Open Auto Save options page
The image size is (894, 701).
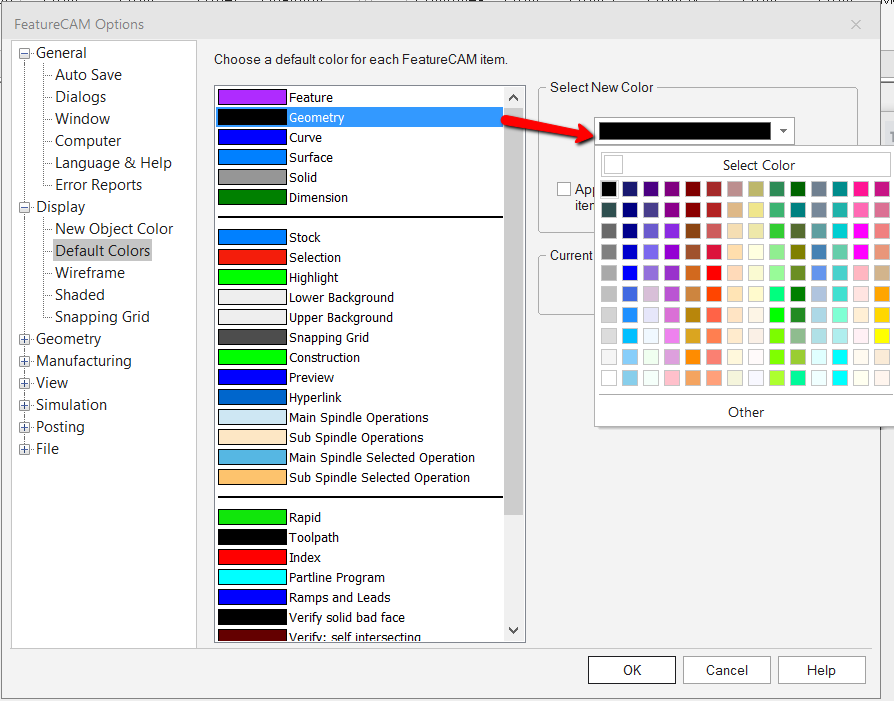[x=88, y=75]
